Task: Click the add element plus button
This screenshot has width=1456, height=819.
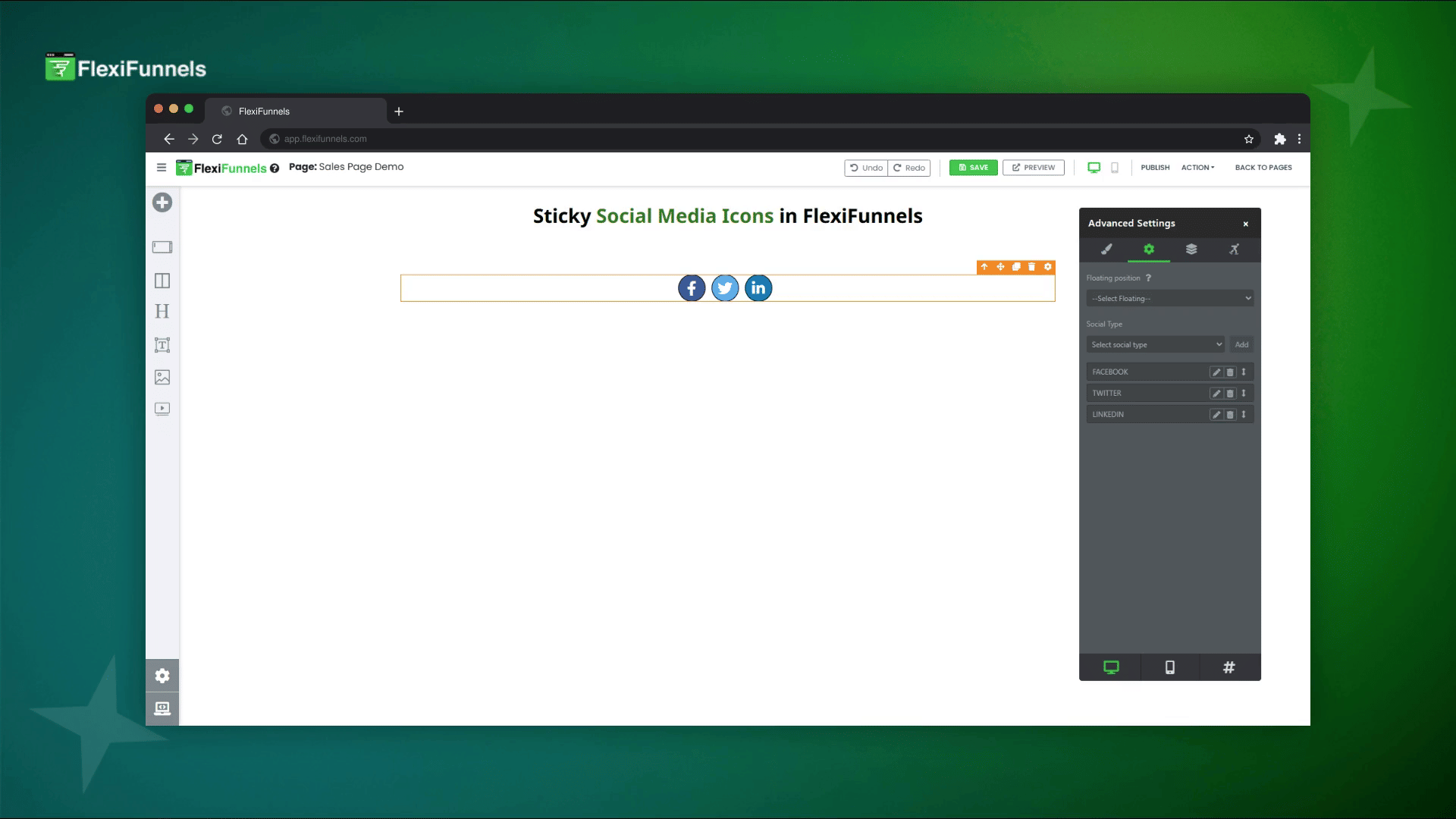Action: [162, 202]
